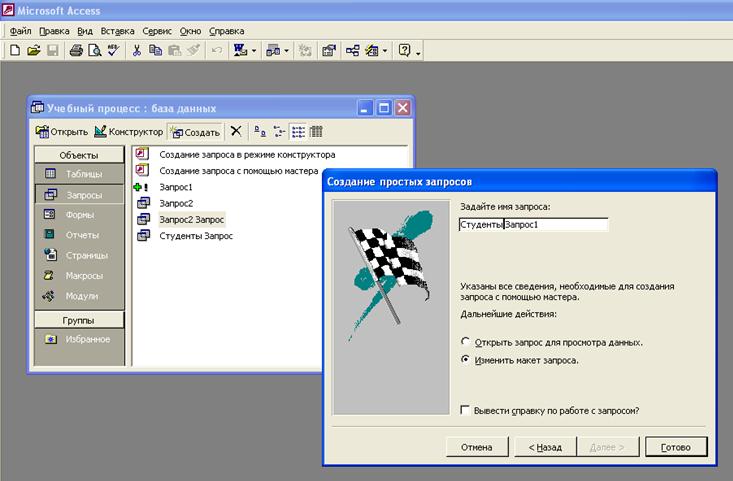Viewport: 733px width, 481px height.
Task: Click the Delete X icon in database window
Action: pyautogui.click(x=236, y=131)
